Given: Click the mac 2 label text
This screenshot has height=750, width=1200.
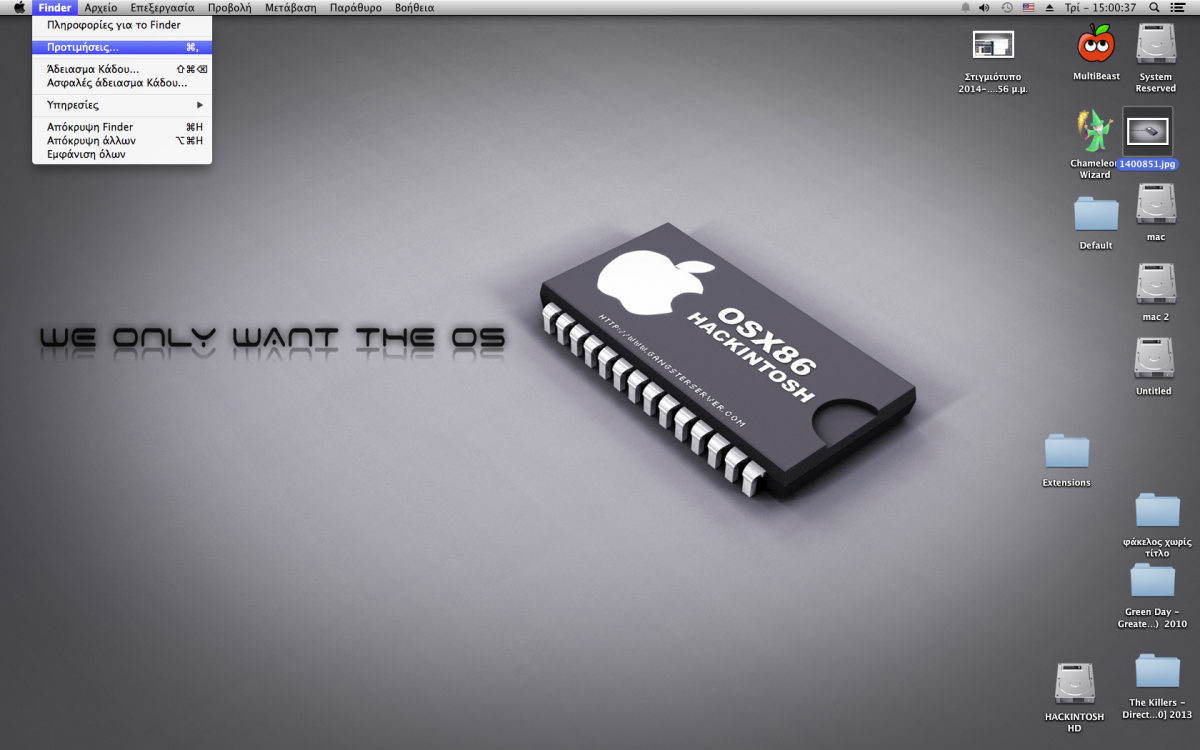Looking at the screenshot, I should pyautogui.click(x=1155, y=316).
